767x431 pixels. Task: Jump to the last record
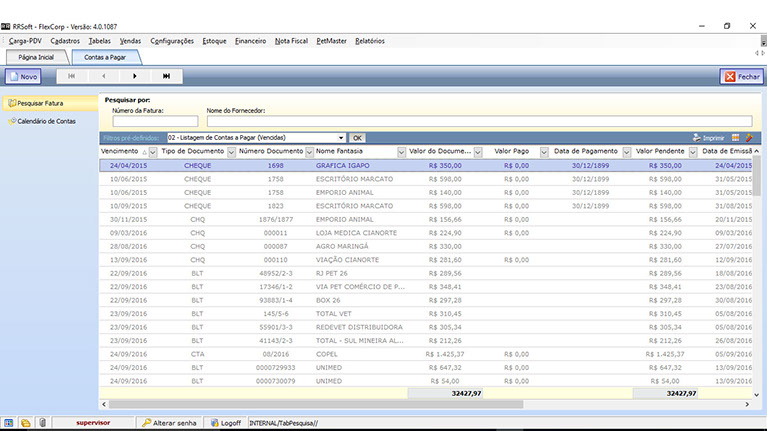click(x=166, y=76)
